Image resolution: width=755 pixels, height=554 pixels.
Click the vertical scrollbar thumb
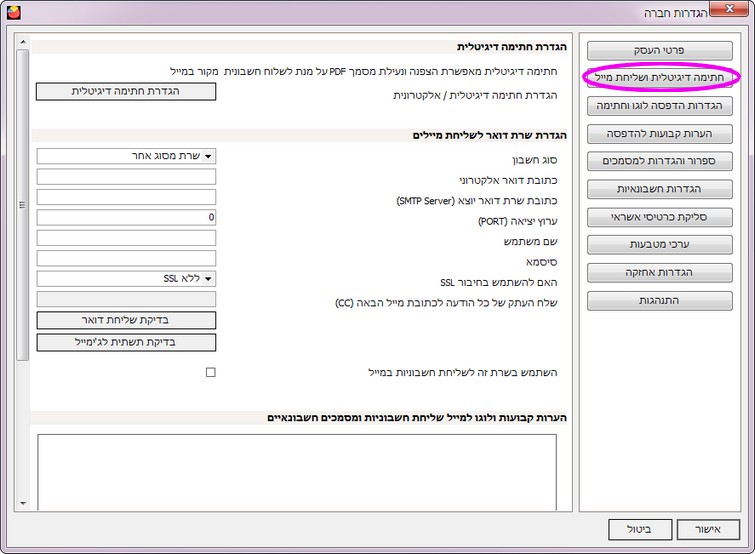23,205
